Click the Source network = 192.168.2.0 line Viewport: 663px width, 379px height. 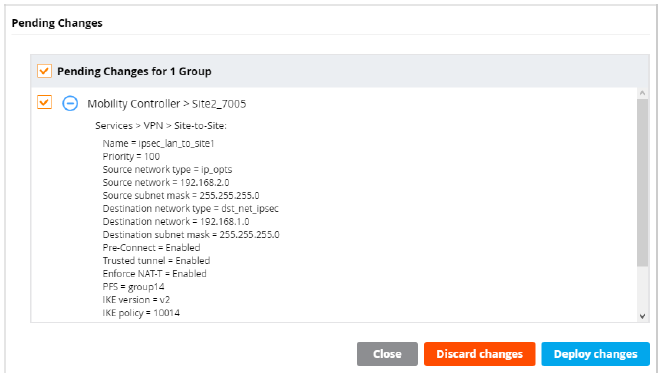click(166, 182)
